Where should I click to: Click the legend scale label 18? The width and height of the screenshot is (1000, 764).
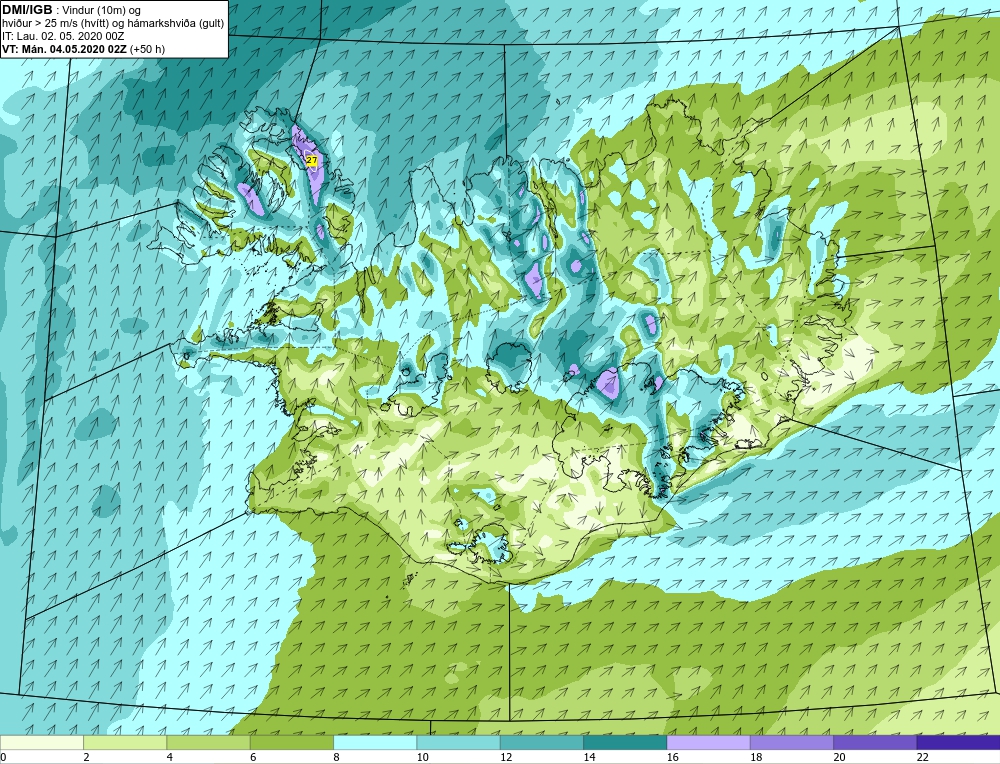pyautogui.click(x=756, y=757)
